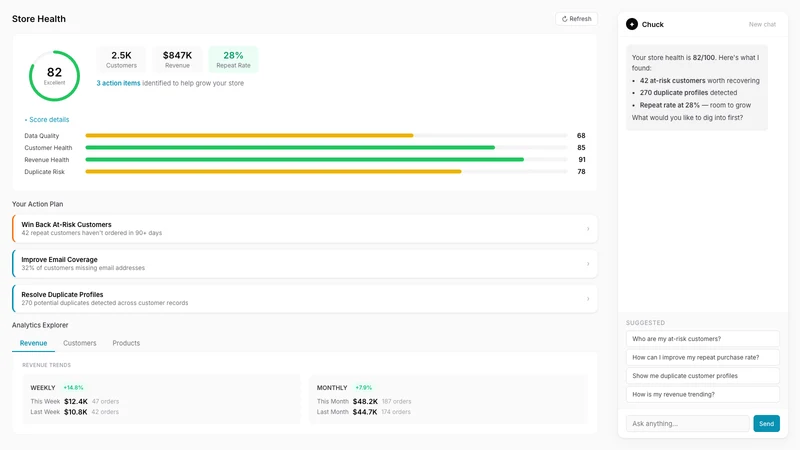Viewport: 800px width, 450px height.
Task: Switch to the Products tab
Action: point(126,343)
